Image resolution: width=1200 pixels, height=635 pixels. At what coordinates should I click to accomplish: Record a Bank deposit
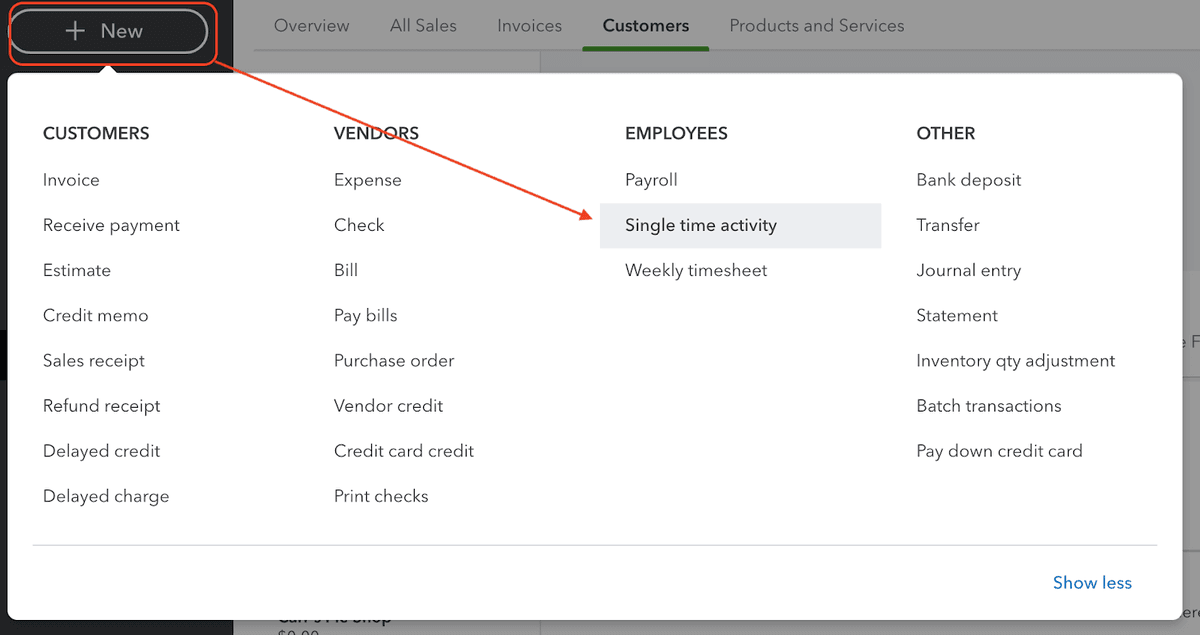pyautogui.click(x=969, y=180)
